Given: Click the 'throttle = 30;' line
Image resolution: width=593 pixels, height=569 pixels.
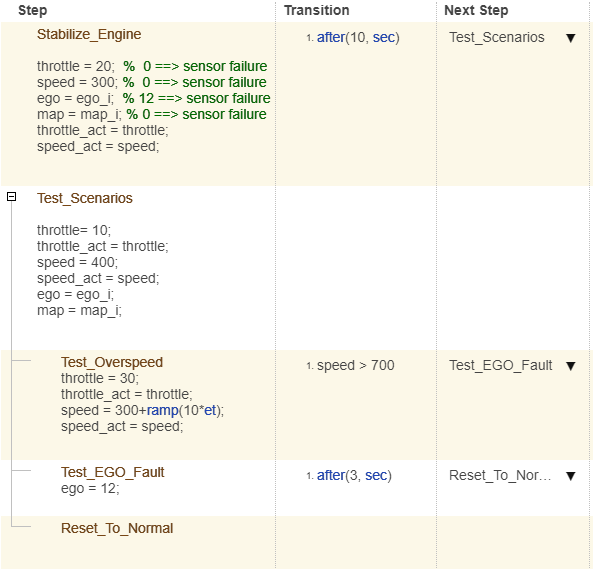Looking at the screenshot, I should click(100, 378).
